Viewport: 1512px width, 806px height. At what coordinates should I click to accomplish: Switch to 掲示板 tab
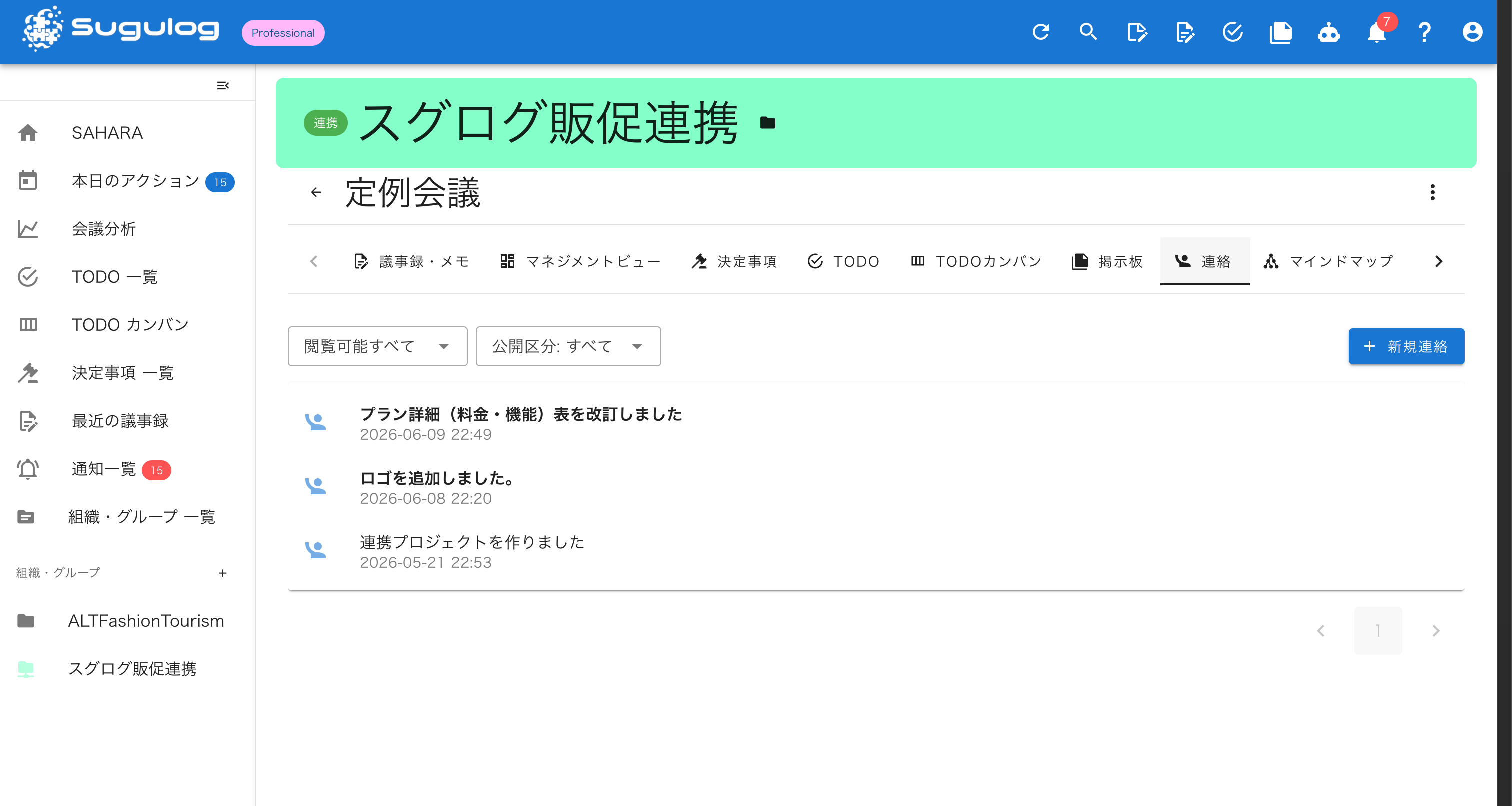1107,261
